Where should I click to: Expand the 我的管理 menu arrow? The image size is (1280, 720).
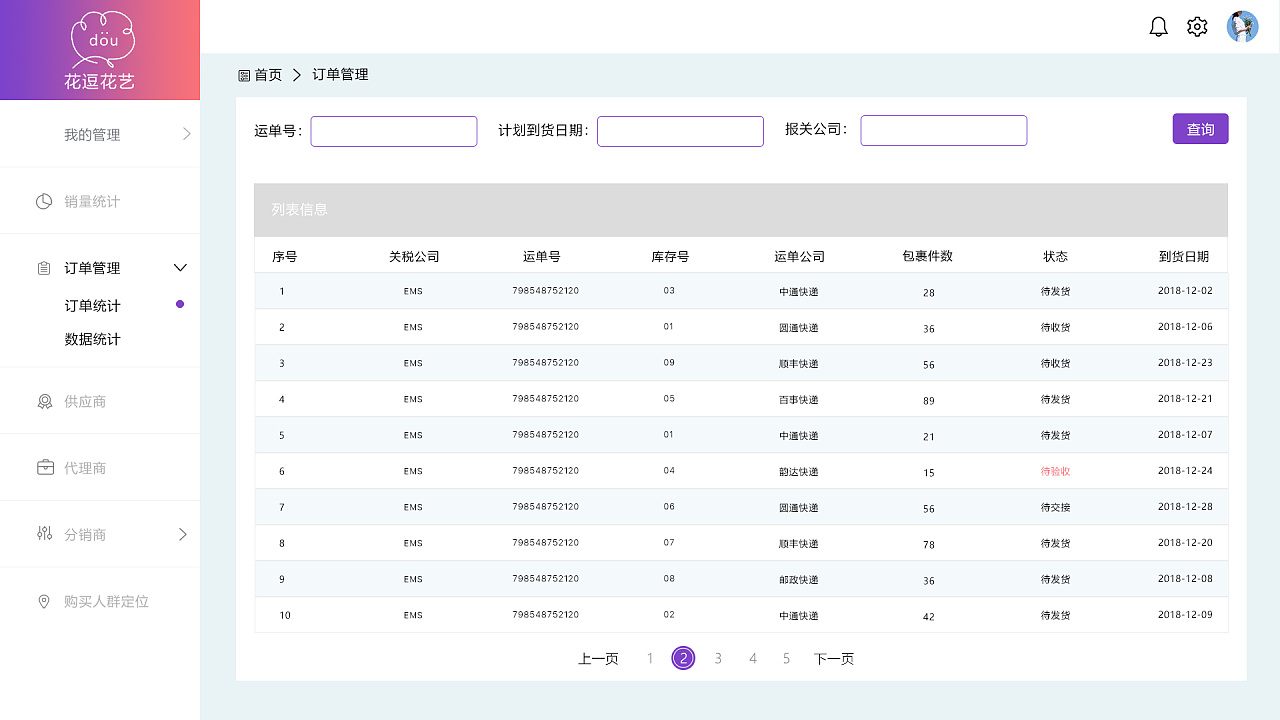coord(186,134)
